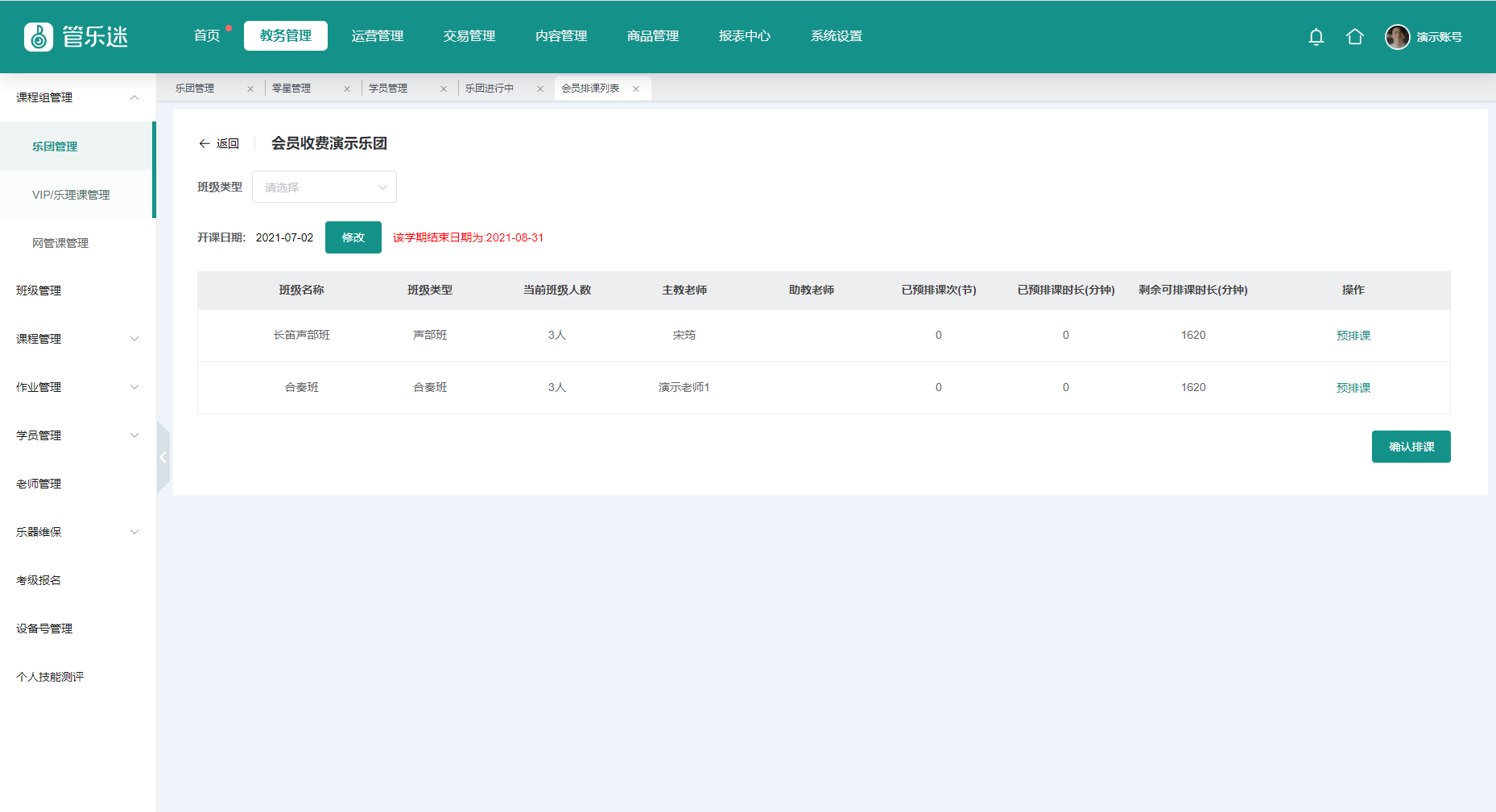Switch to the 运营管理 top menu
1496x812 pixels.
tap(377, 36)
